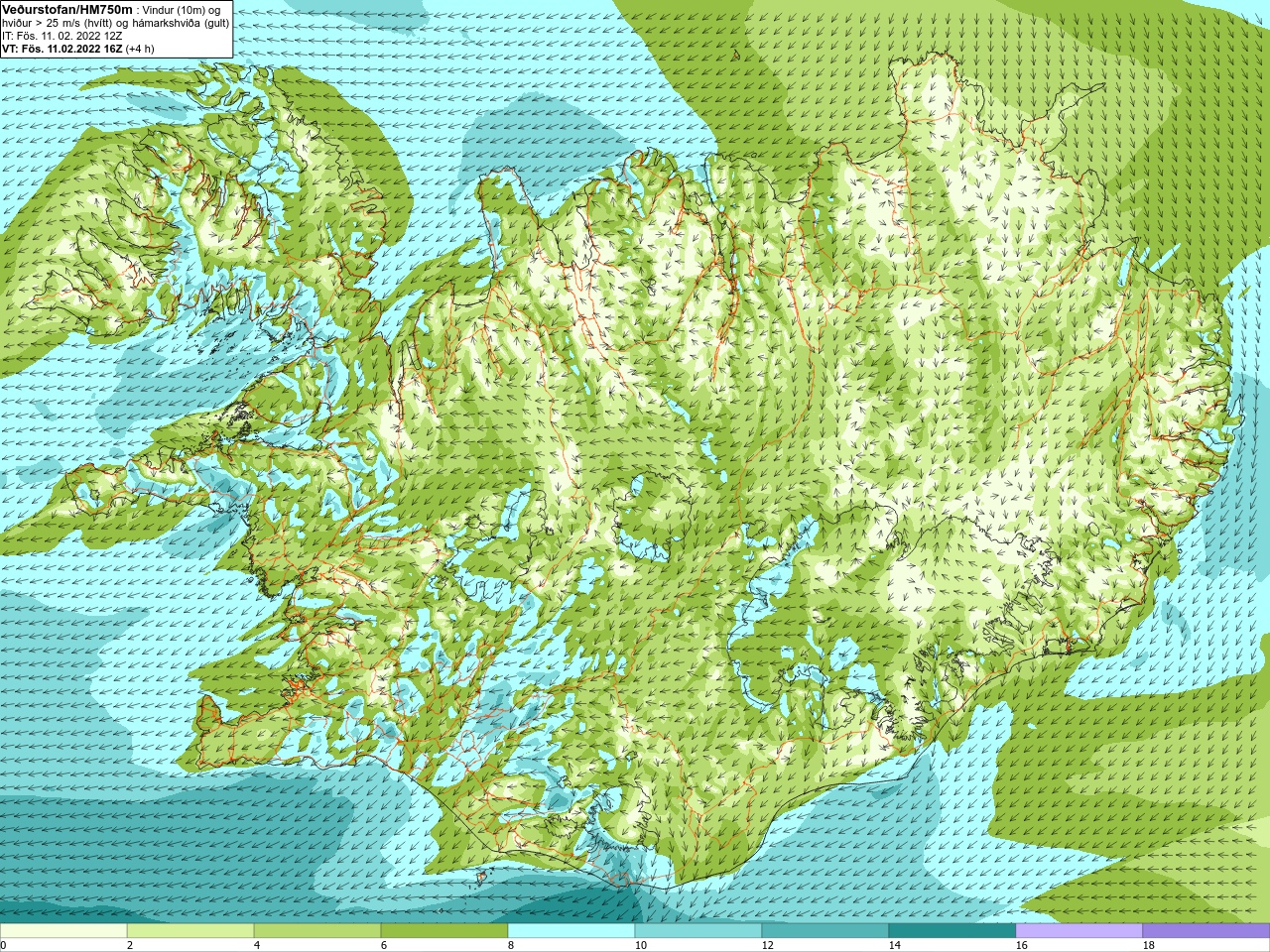Click the cyan 10–12 legend swatch
Image resolution: width=1270 pixels, height=952 pixels.
[x=698, y=931]
